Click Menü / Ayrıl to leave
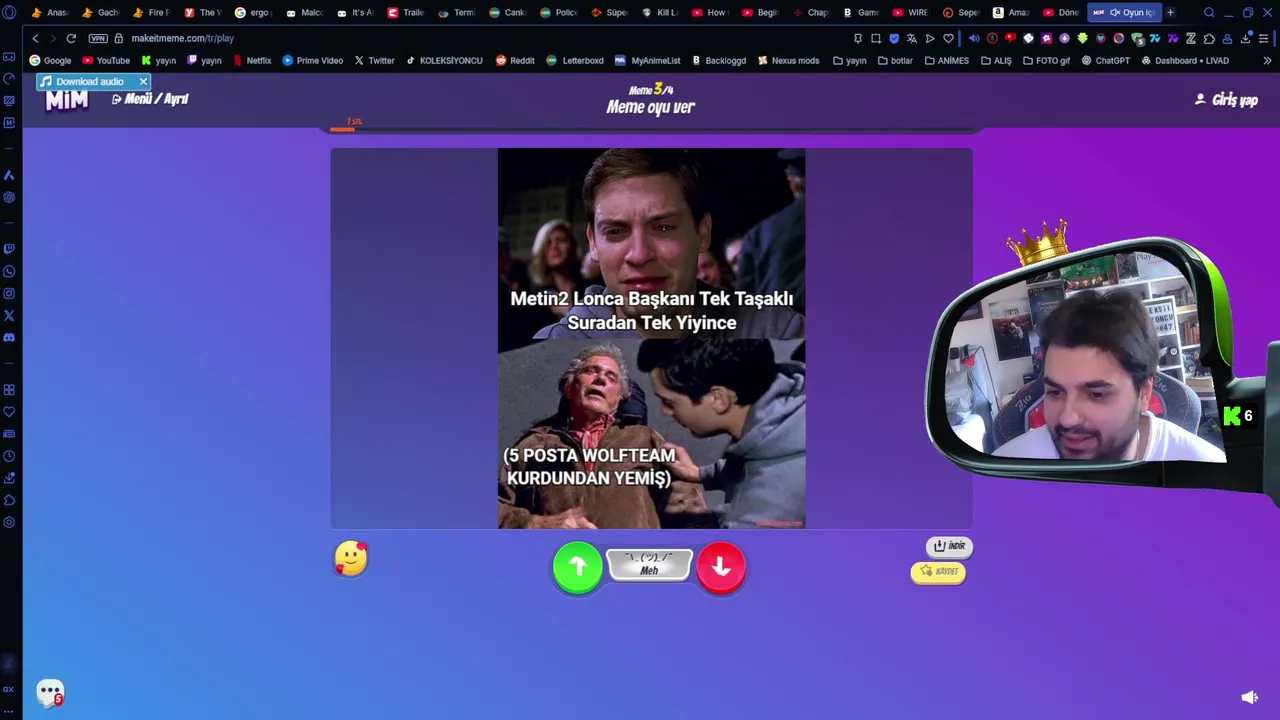Image resolution: width=1280 pixels, height=720 pixels. pos(150,99)
